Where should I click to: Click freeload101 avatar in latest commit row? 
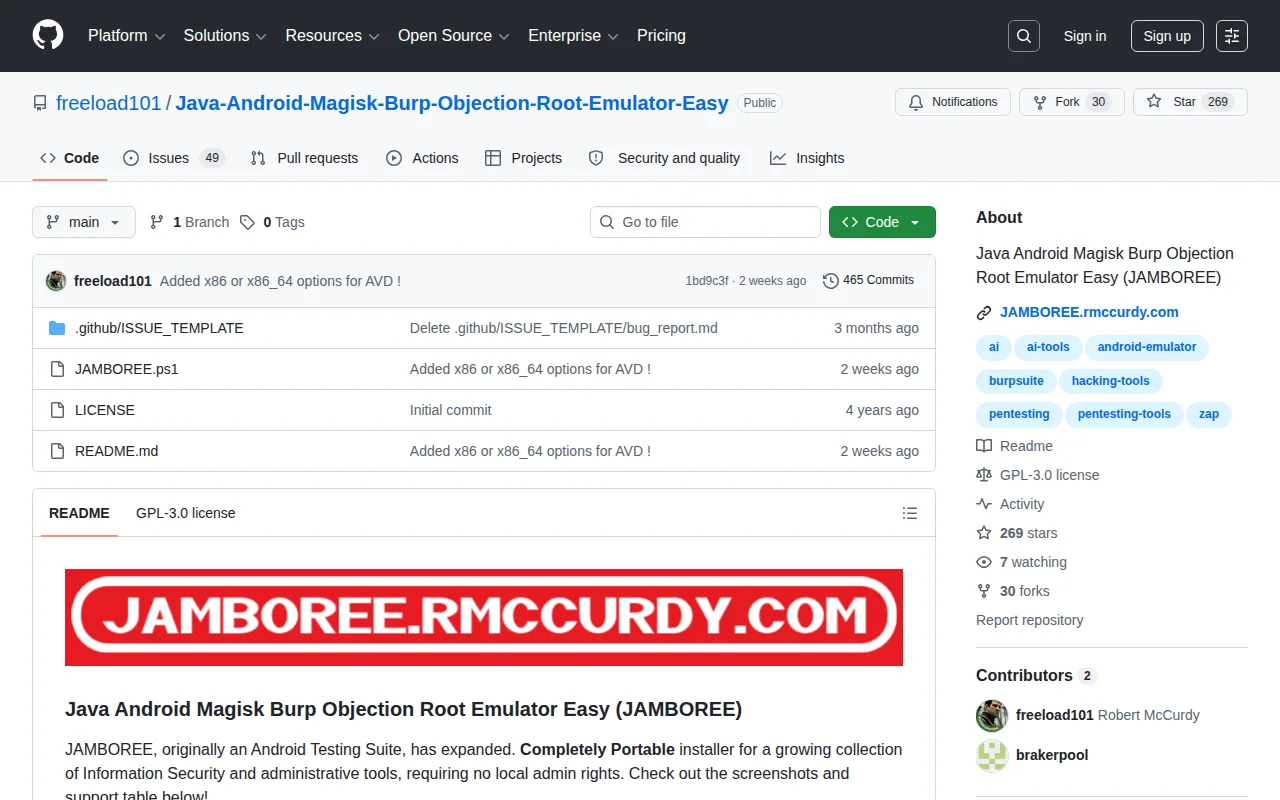(56, 281)
